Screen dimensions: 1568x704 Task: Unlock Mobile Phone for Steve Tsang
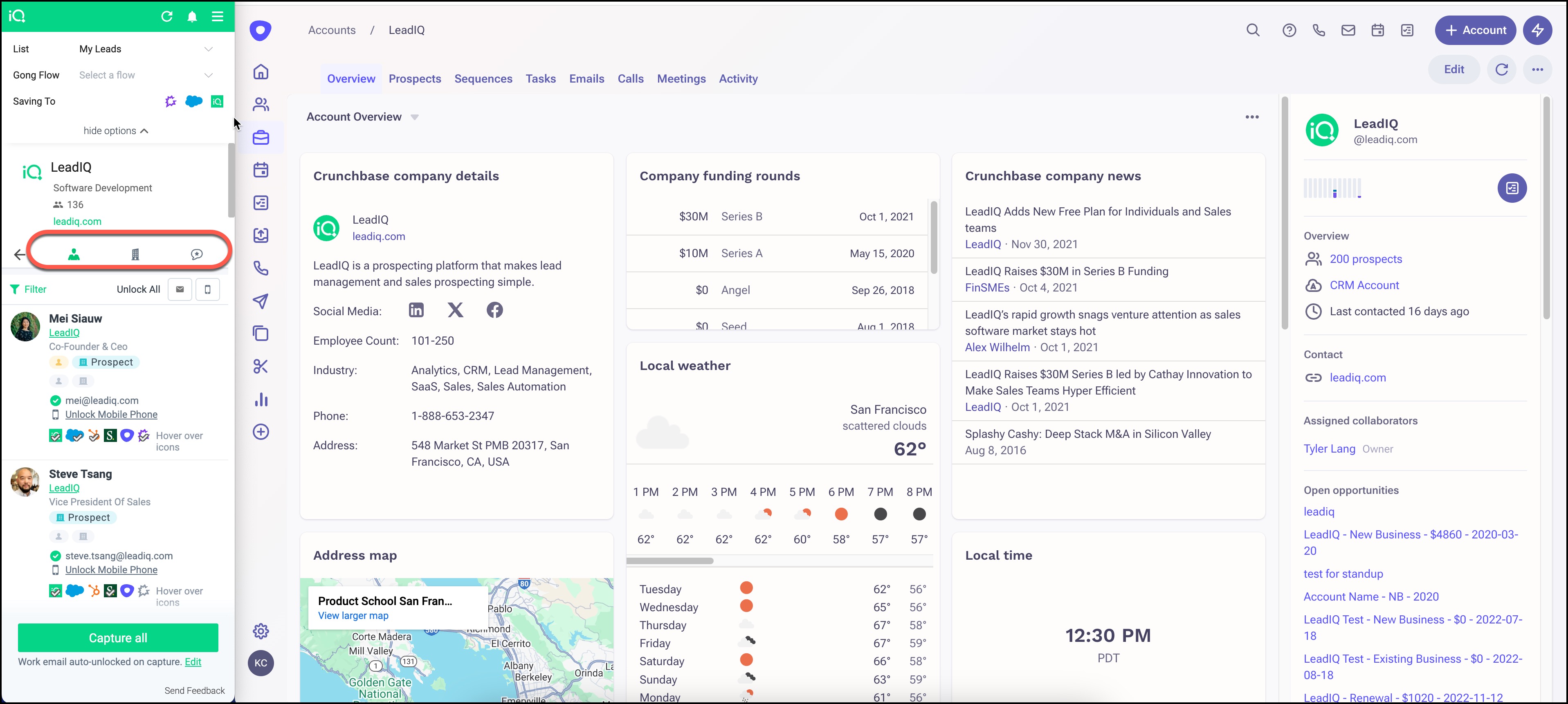pyautogui.click(x=111, y=569)
